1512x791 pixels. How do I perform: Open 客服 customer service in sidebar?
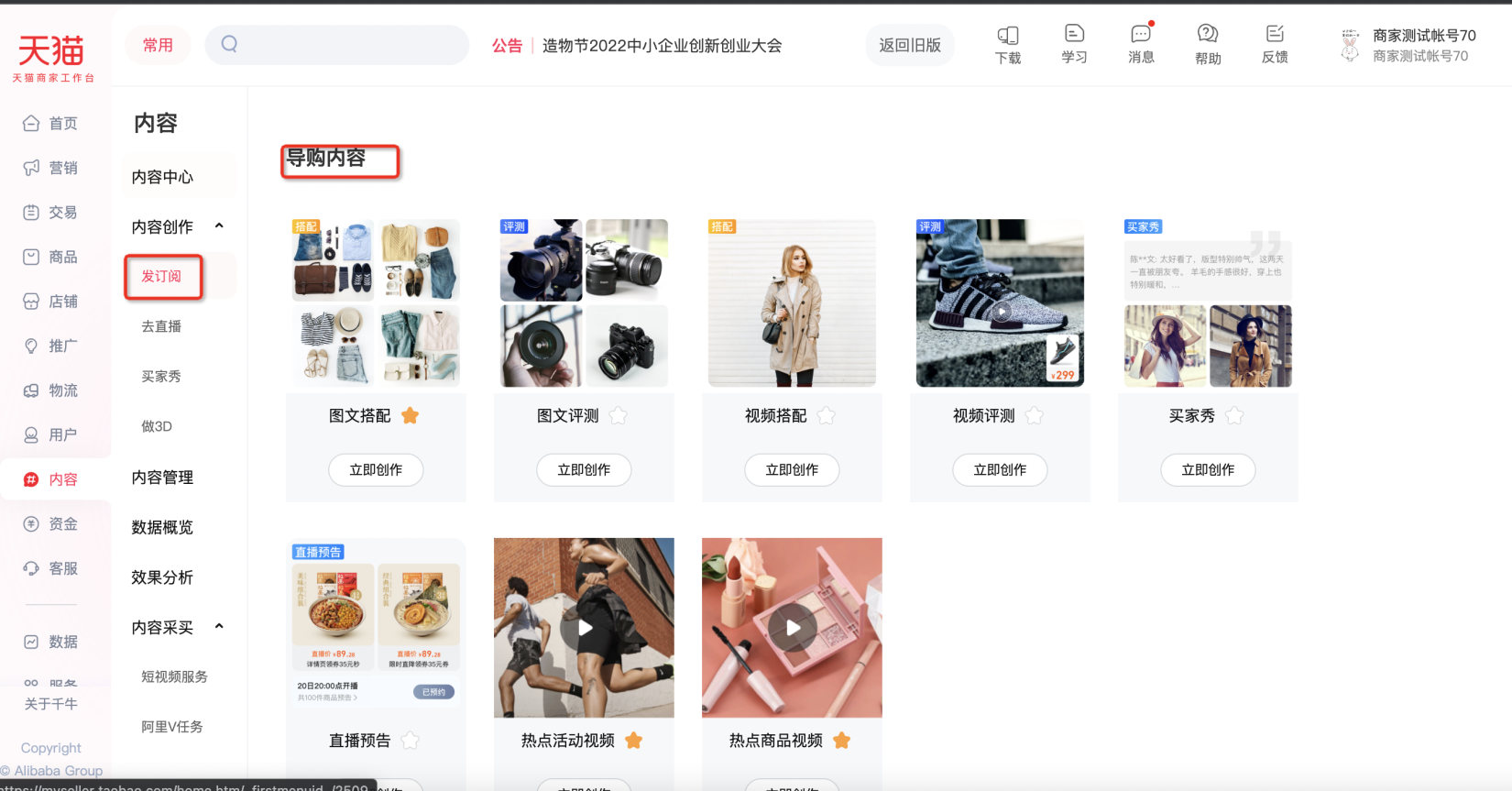pos(51,568)
